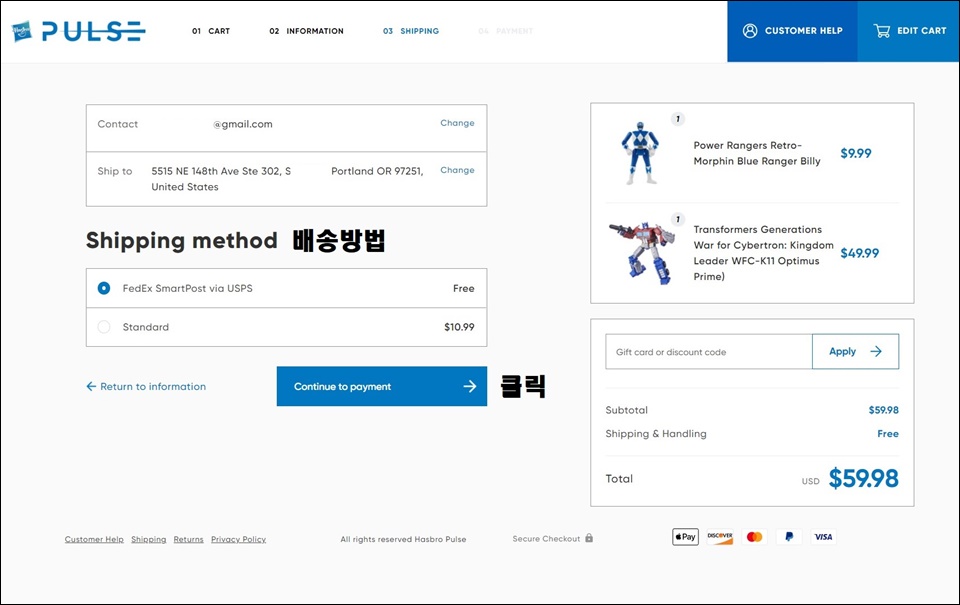Viewport: 960px width, 605px height.
Task: Click Continue to payment button
Action: coord(381,386)
